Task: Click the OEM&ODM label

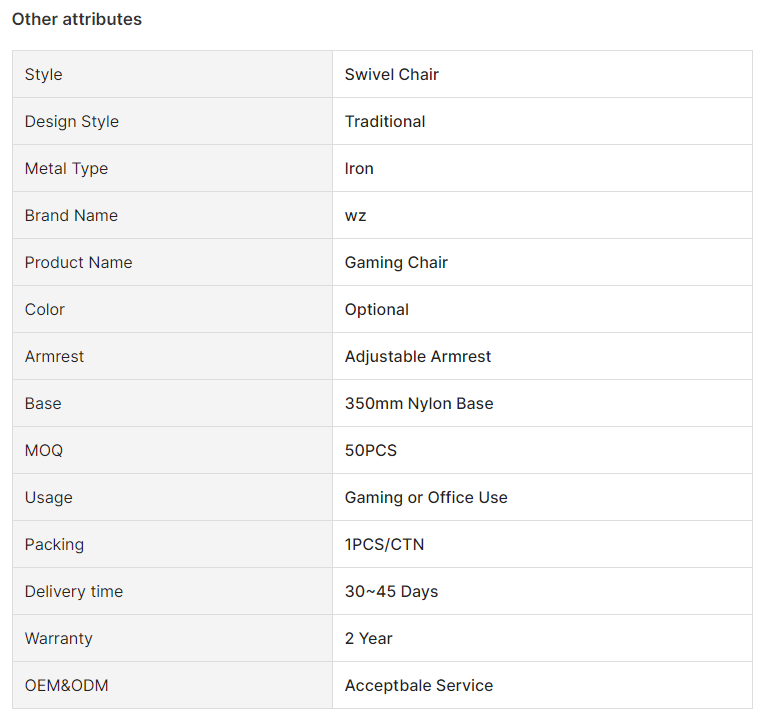Action: [67, 685]
